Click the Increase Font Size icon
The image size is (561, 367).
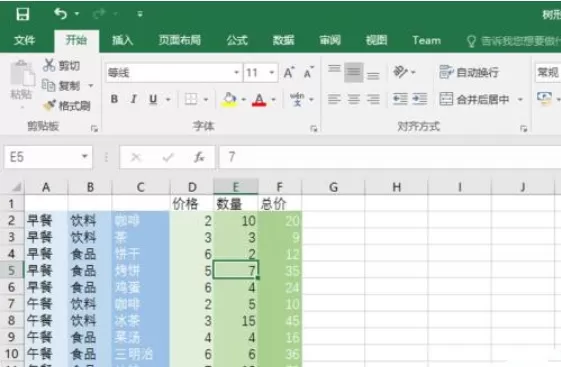pos(289,73)
